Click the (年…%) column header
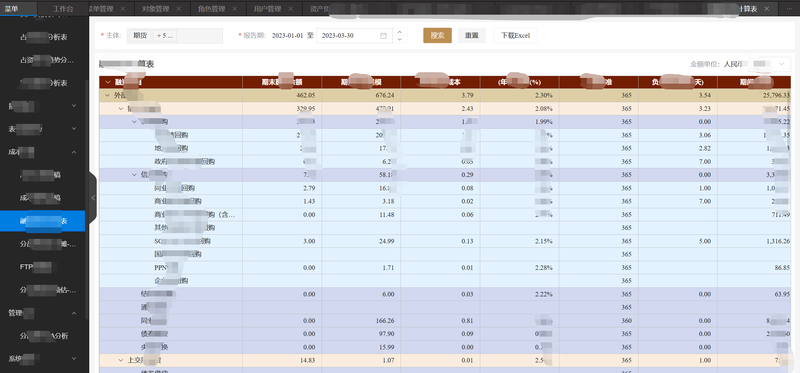 coord(519,82)
